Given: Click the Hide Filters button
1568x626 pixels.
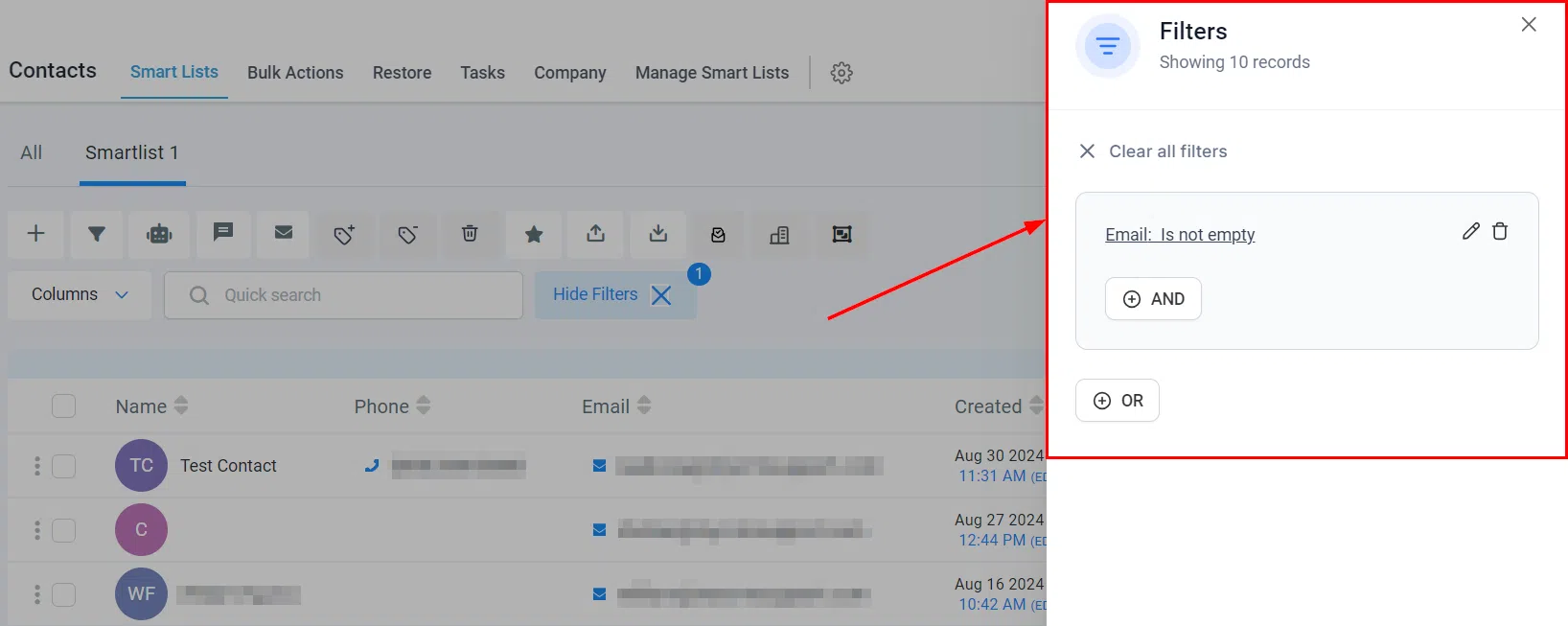Looking at the screenshot, I should point(615,294).
